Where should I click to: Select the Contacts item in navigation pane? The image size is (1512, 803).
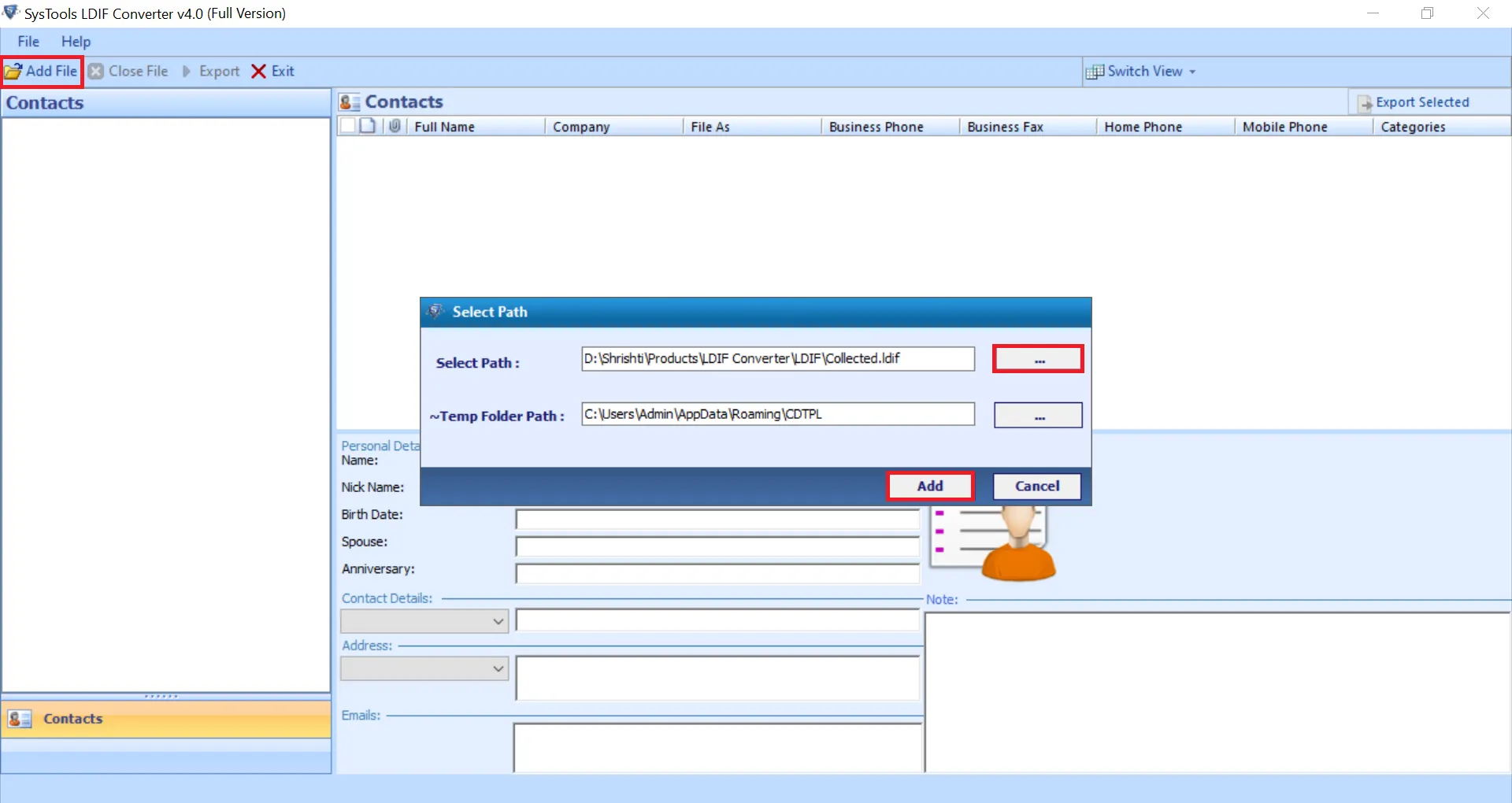click(x=165, y=719)
